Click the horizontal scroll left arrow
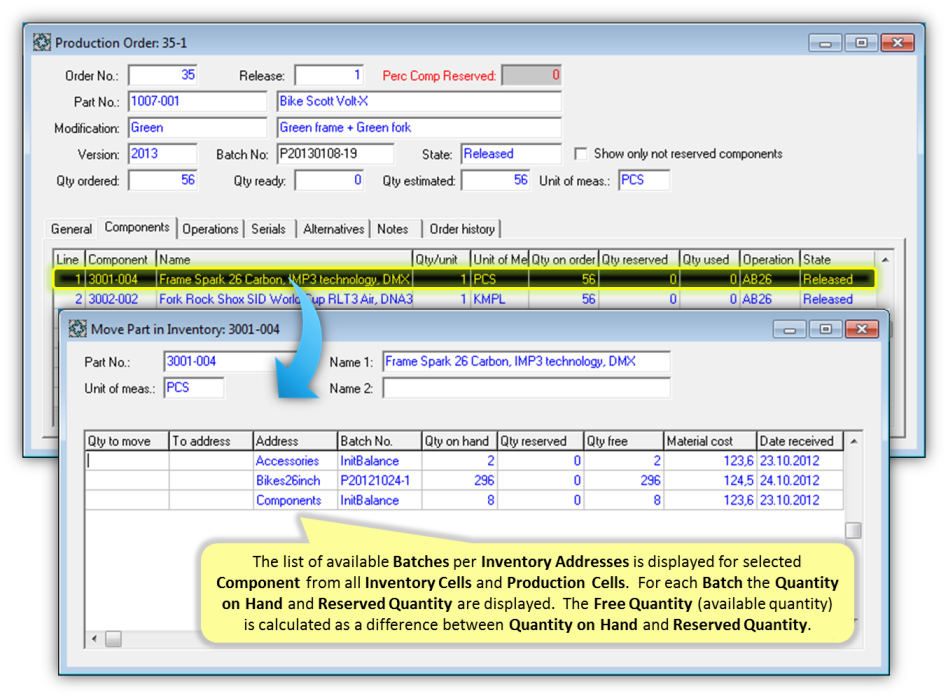This screenshot has height=698, width=948. [94, 639]
